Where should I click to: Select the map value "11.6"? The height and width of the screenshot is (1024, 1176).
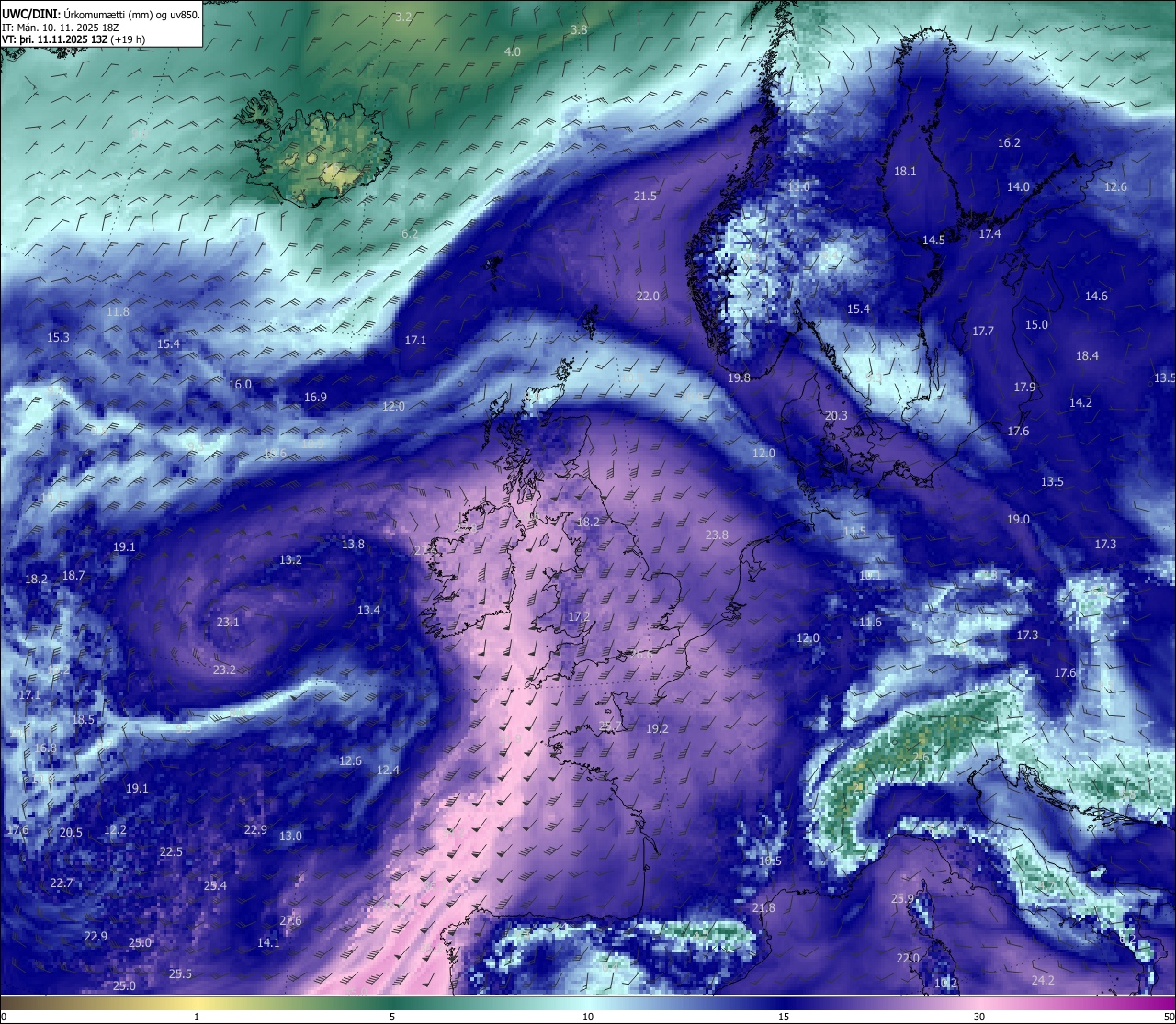[x=870, y=623]
